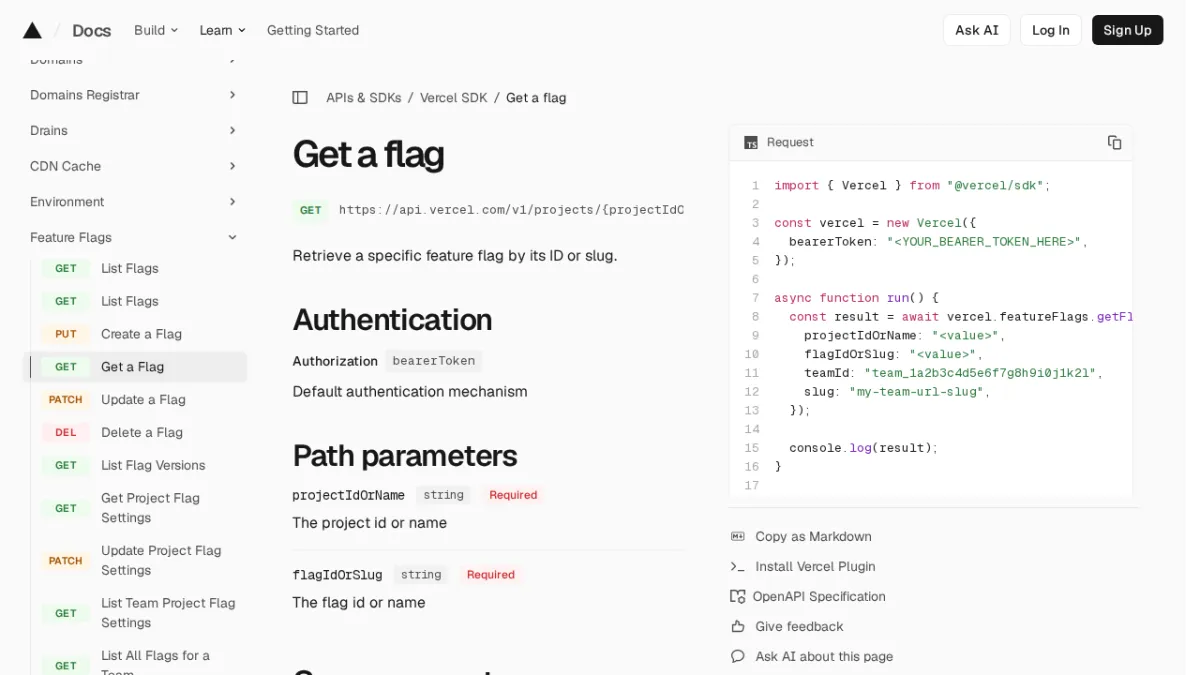Image resolution: width=1200 pixels, height=675 pixels.
Task: Click Install Vercel Plugin link
Action: point(815,566)
